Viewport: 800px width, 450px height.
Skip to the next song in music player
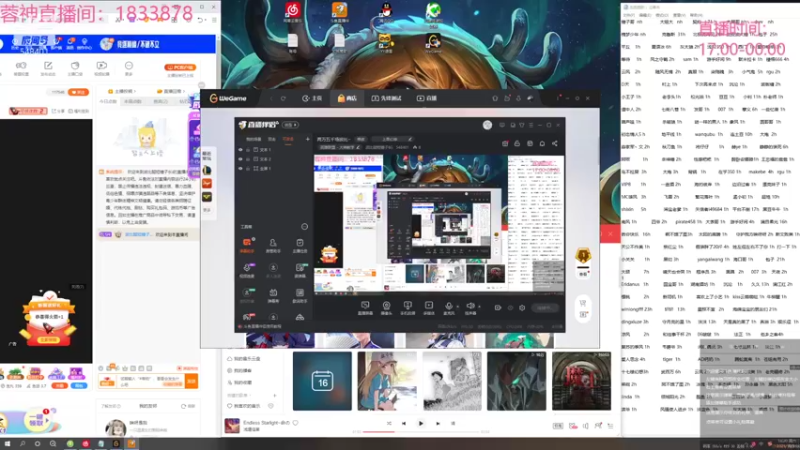438,423
